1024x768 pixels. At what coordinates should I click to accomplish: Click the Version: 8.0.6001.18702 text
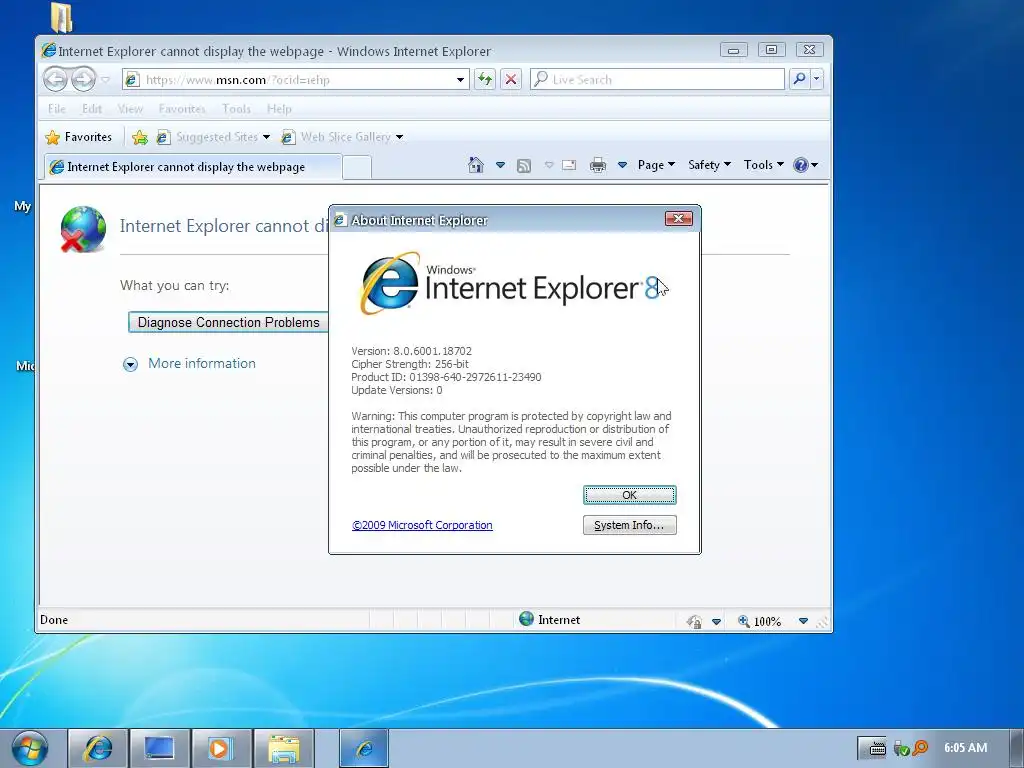(x=411, y=351)
